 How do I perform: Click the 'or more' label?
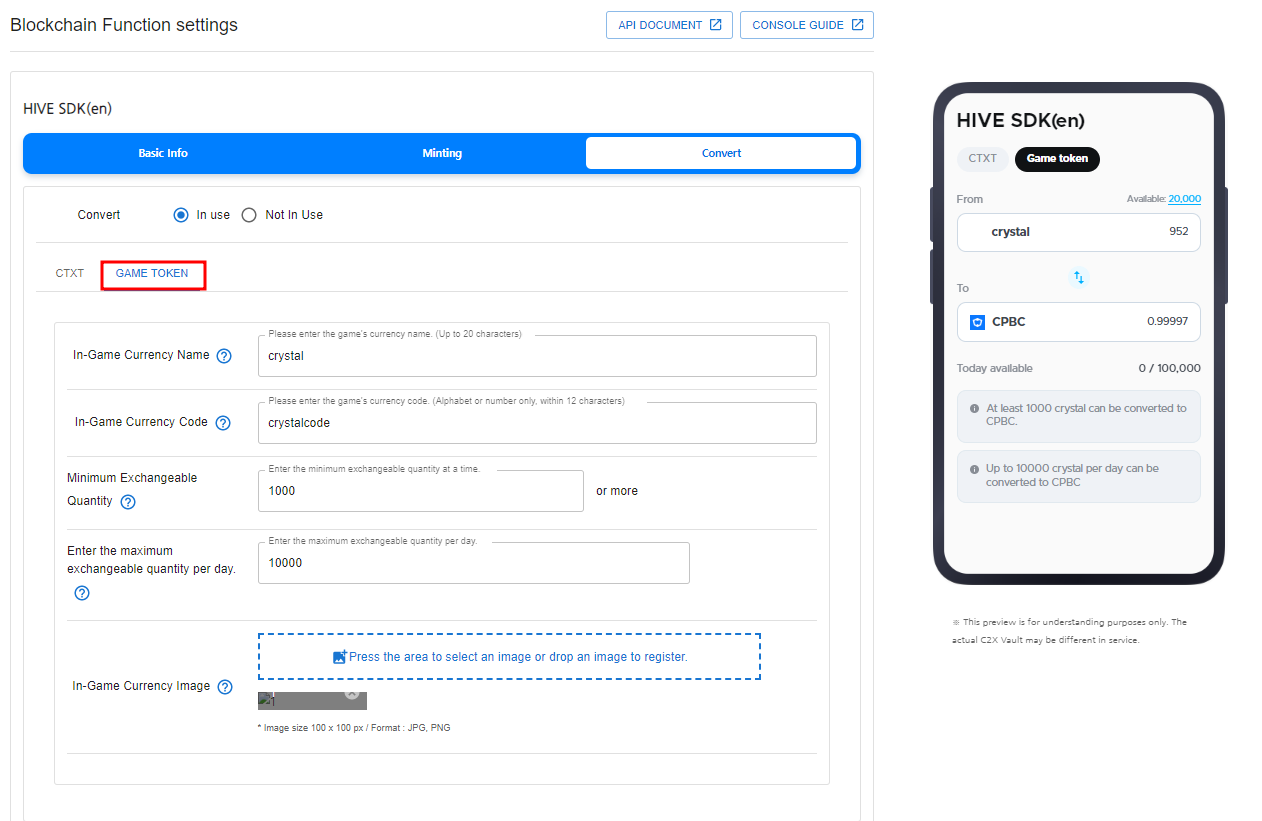[617, 491]
